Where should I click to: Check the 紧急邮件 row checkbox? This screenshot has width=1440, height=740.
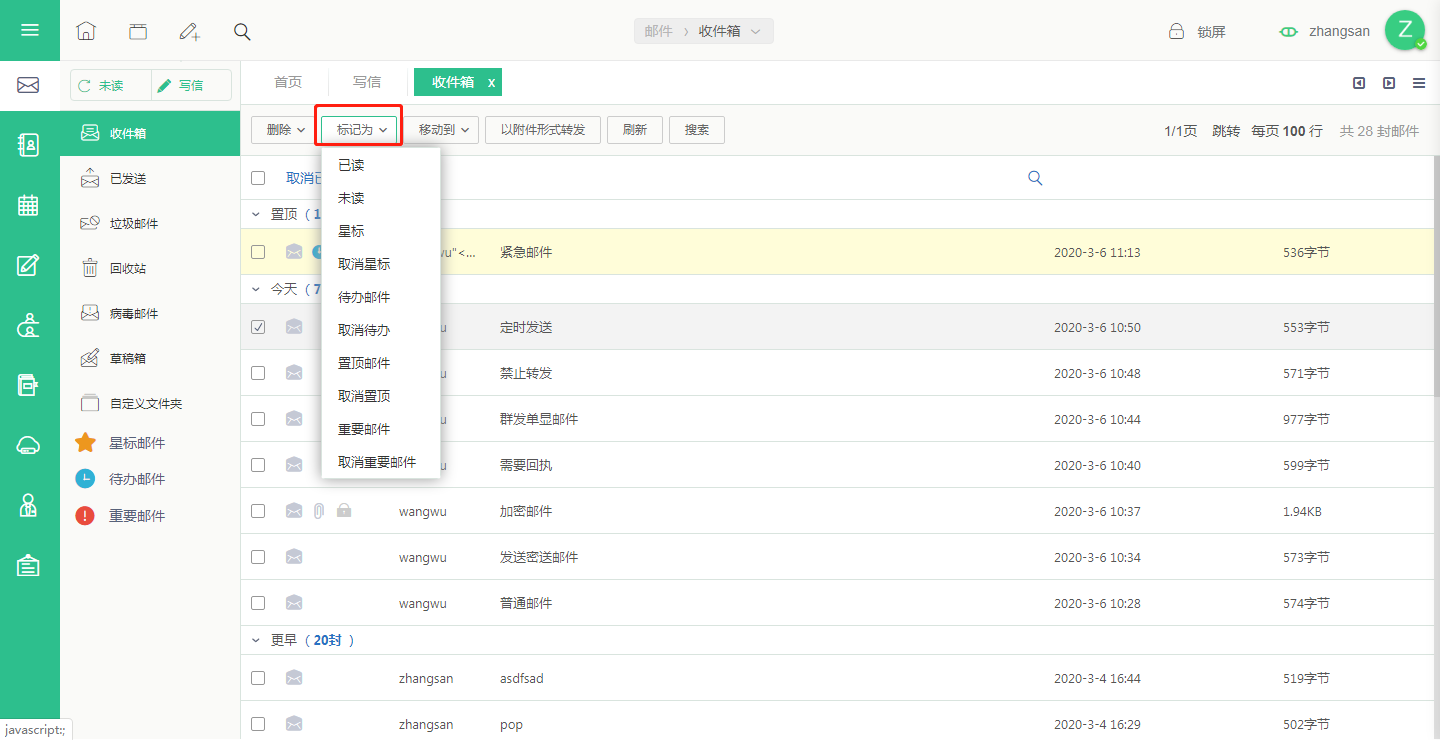(x=258, y=252)
